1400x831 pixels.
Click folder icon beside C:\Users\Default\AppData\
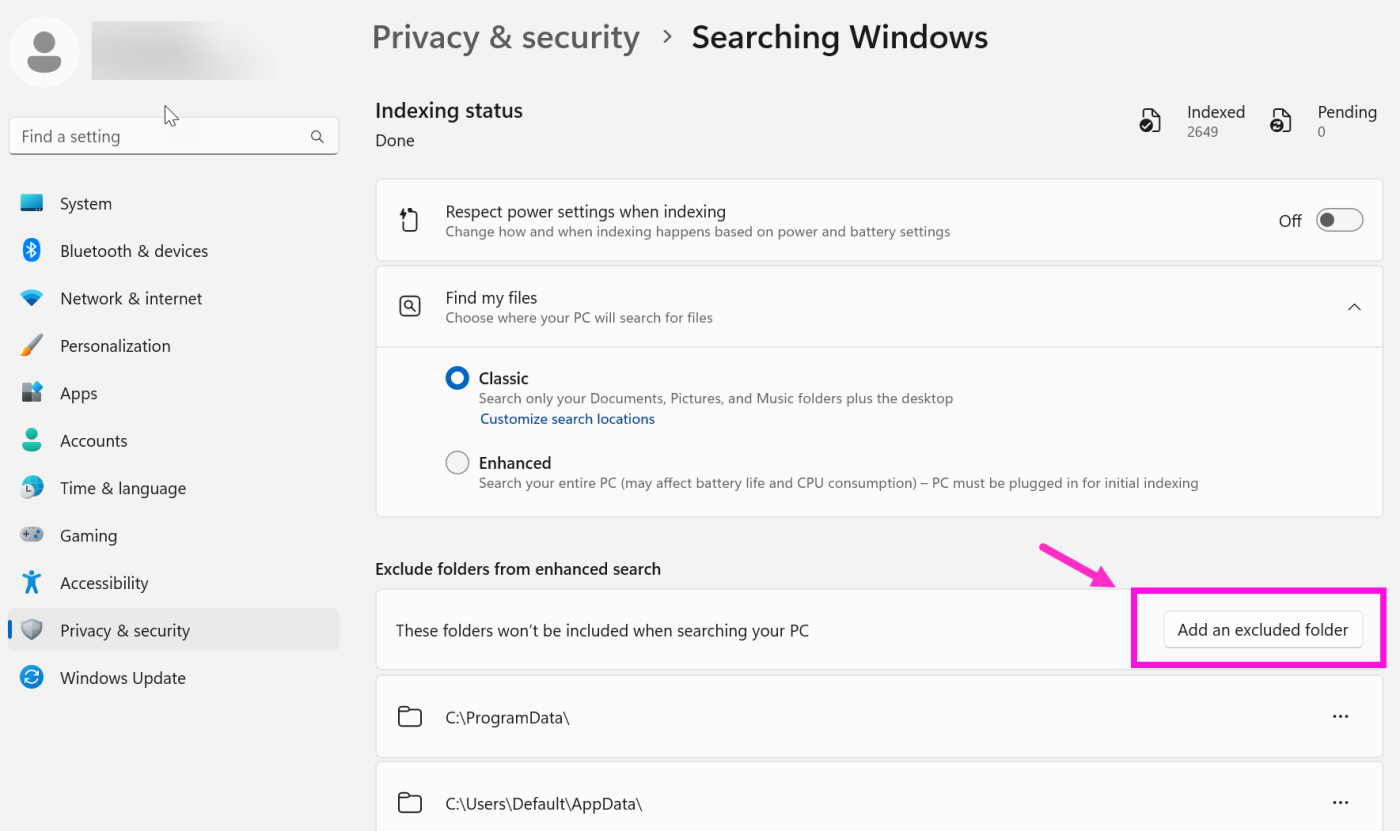[409, 802]
